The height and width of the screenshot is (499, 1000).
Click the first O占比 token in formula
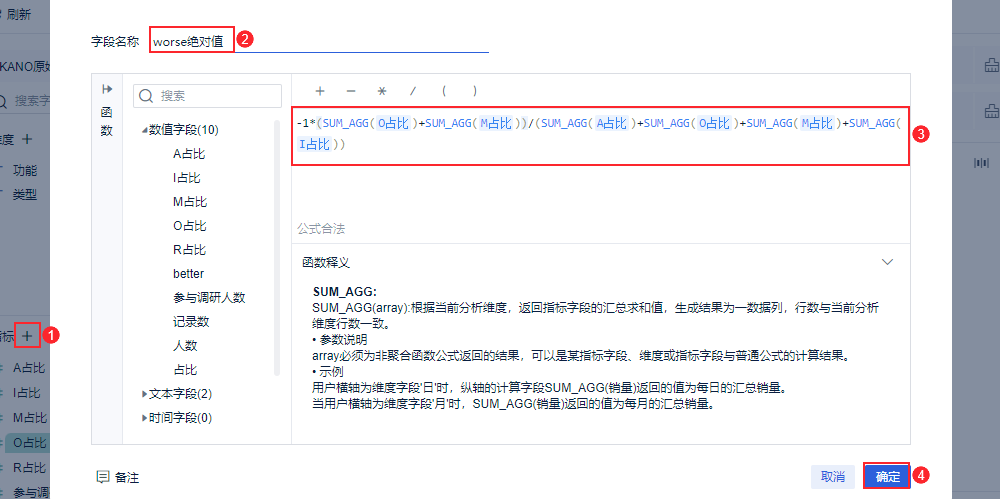tap(395, 124)
